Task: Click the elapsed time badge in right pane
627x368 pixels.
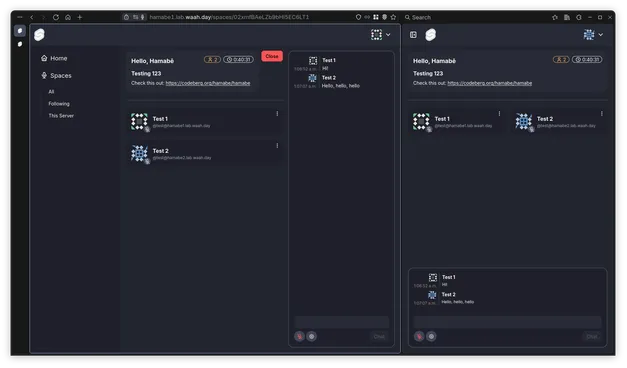Action: tap(587, 60)
